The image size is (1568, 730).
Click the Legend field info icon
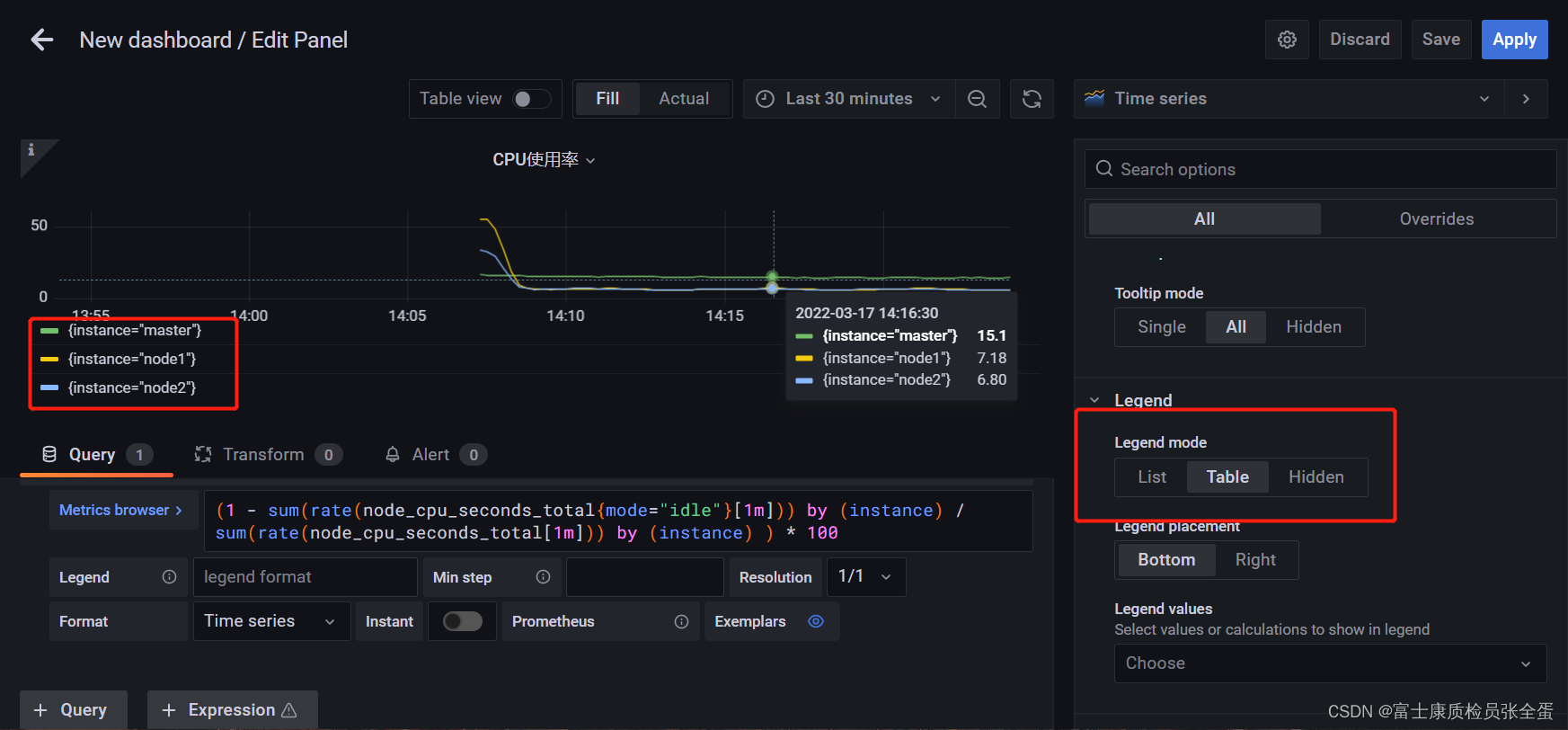point(169,577)
